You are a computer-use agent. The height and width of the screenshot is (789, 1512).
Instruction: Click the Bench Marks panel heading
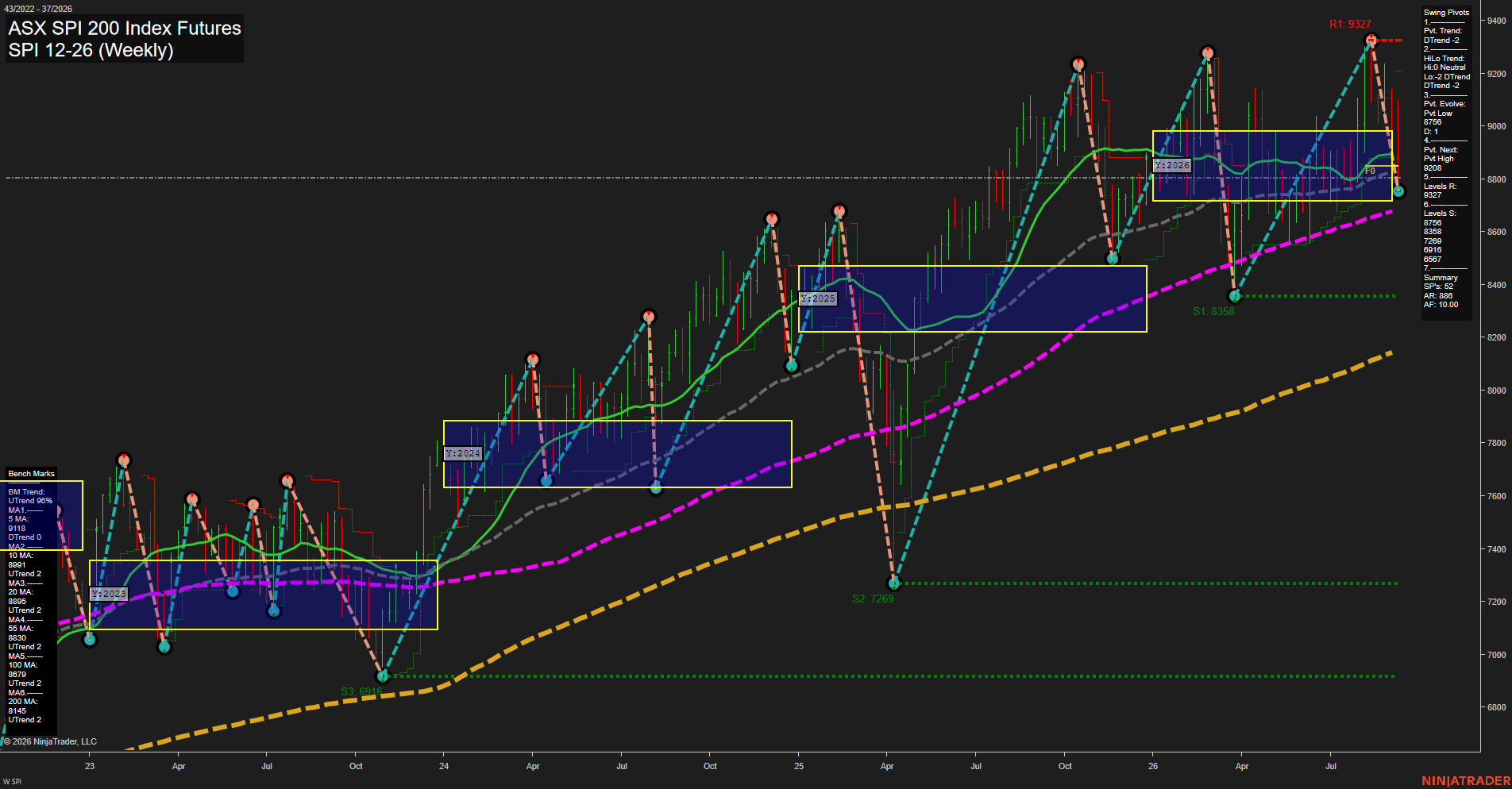coord(31,474)
